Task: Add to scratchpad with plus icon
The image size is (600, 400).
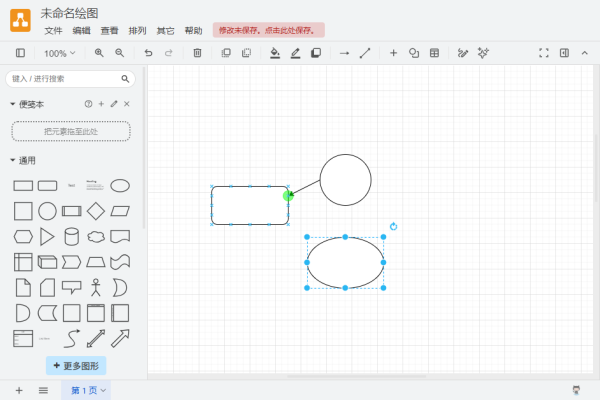Action: tap(101, 104)
